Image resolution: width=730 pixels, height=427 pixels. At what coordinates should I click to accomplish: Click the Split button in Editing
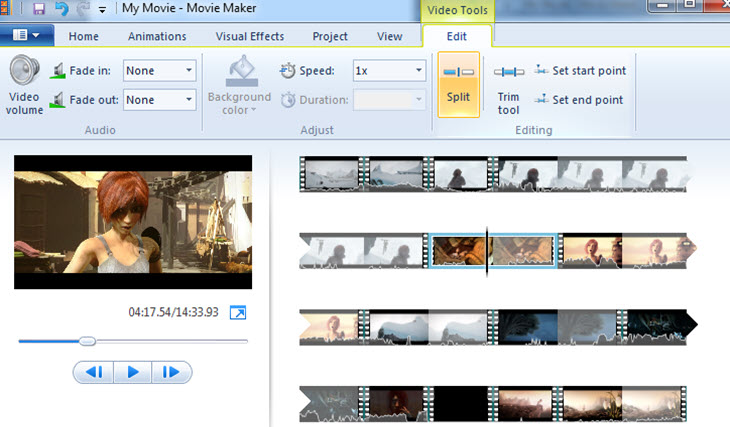point(458,84)
